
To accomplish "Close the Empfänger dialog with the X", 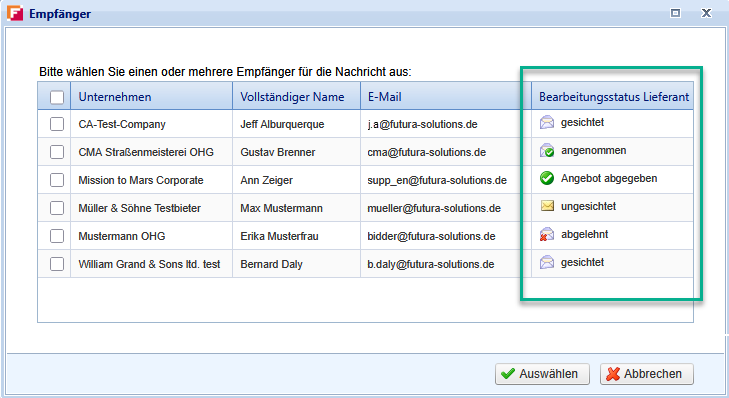I will click(x=706, y=13).
